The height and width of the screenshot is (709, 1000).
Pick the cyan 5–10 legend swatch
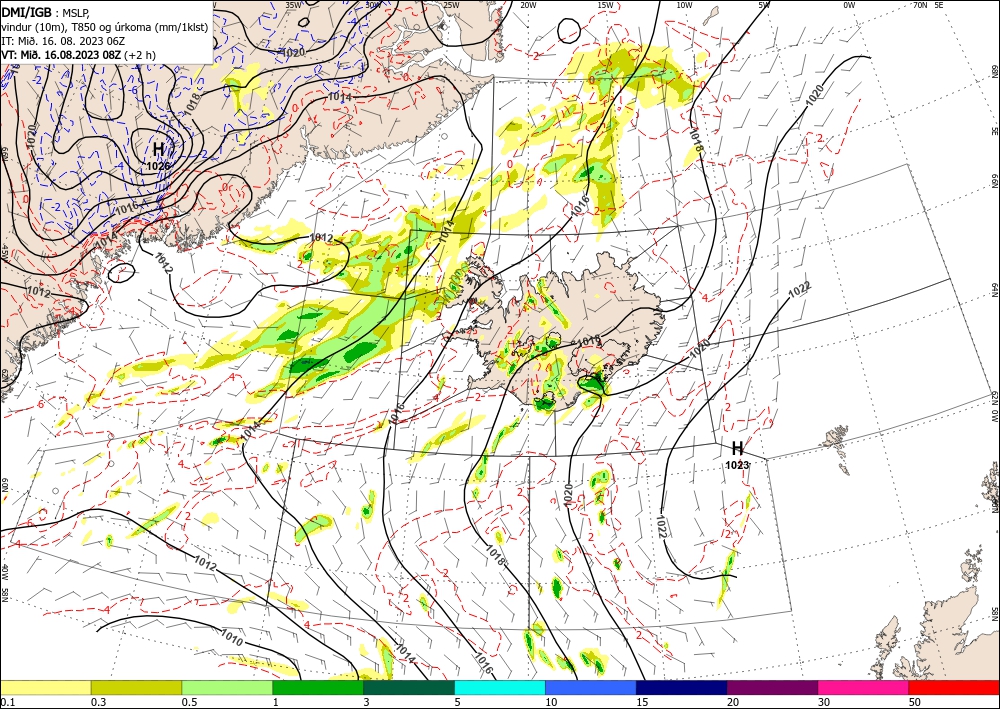point(500,687)
